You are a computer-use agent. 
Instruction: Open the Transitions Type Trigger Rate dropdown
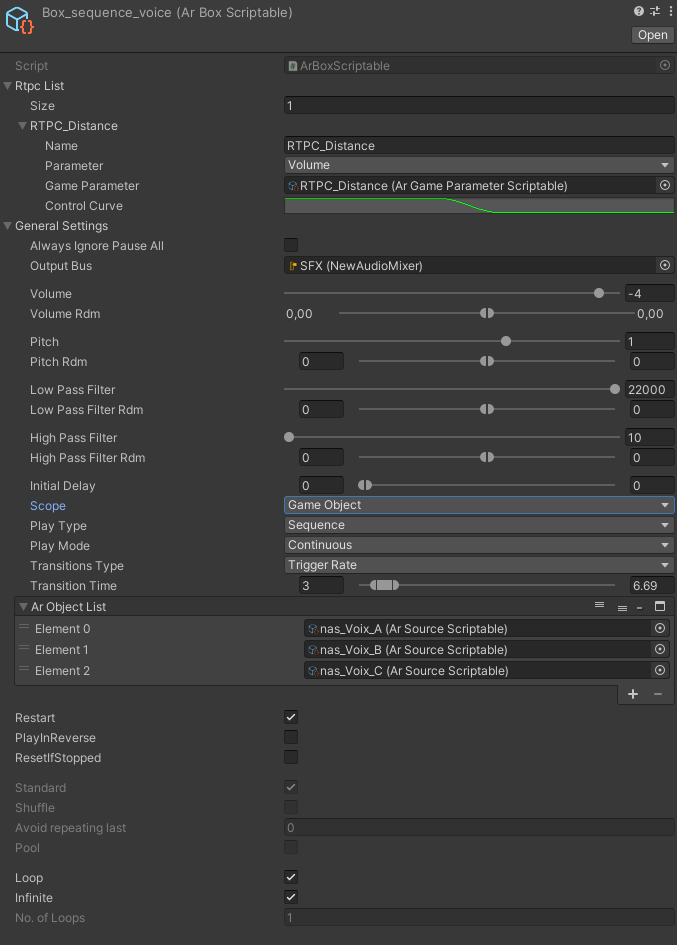tap(479, 565)
